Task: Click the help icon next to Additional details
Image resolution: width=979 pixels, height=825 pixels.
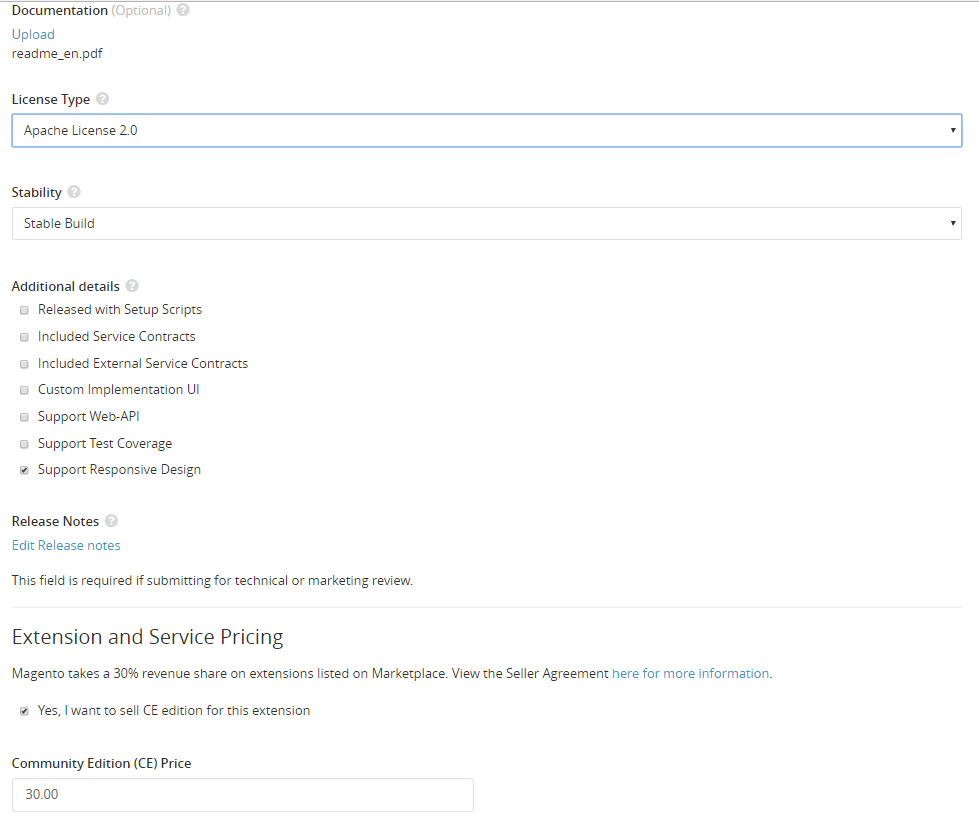Action: point(132,287)
